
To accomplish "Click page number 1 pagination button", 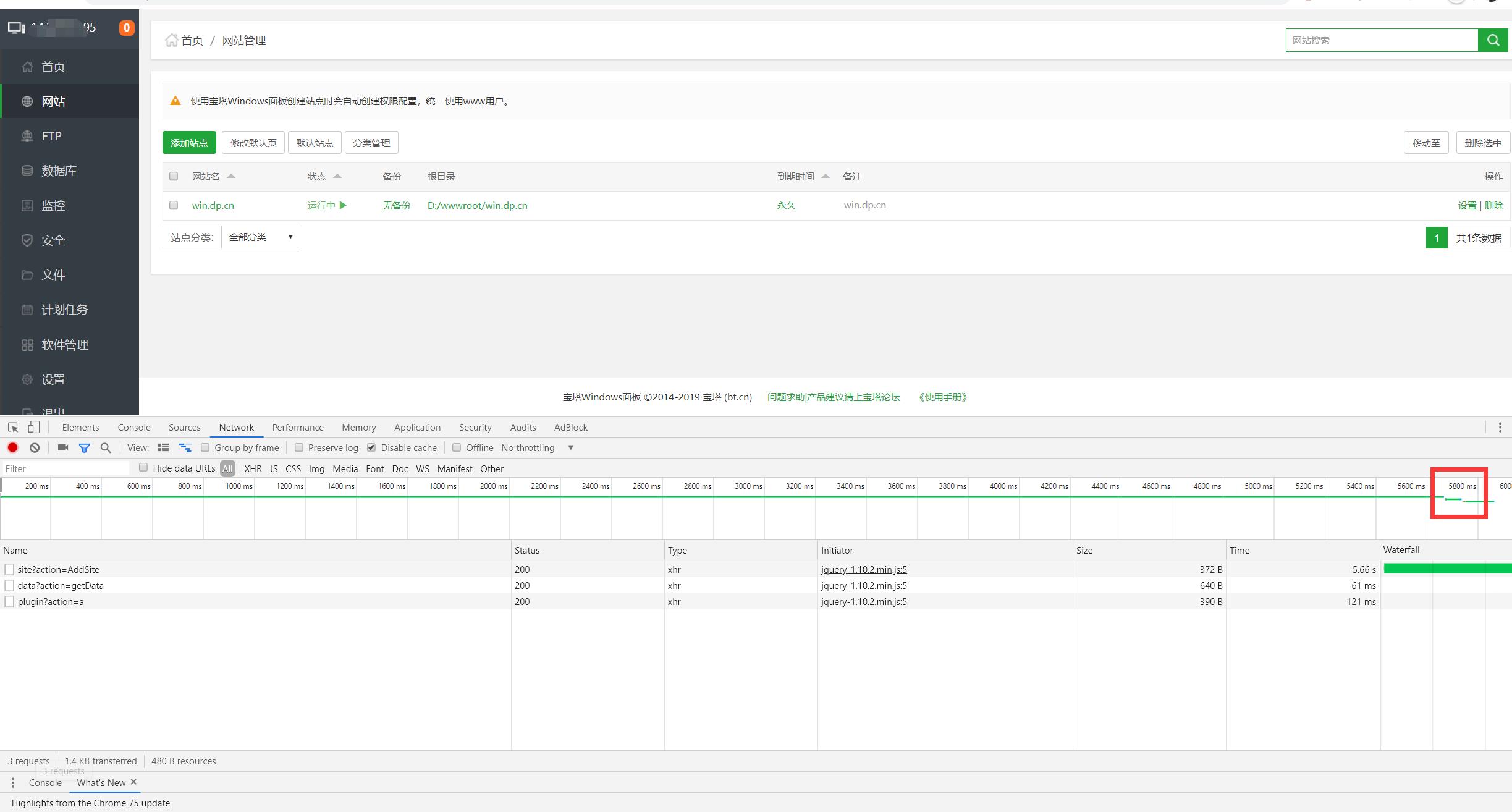I will [1437, 238].
